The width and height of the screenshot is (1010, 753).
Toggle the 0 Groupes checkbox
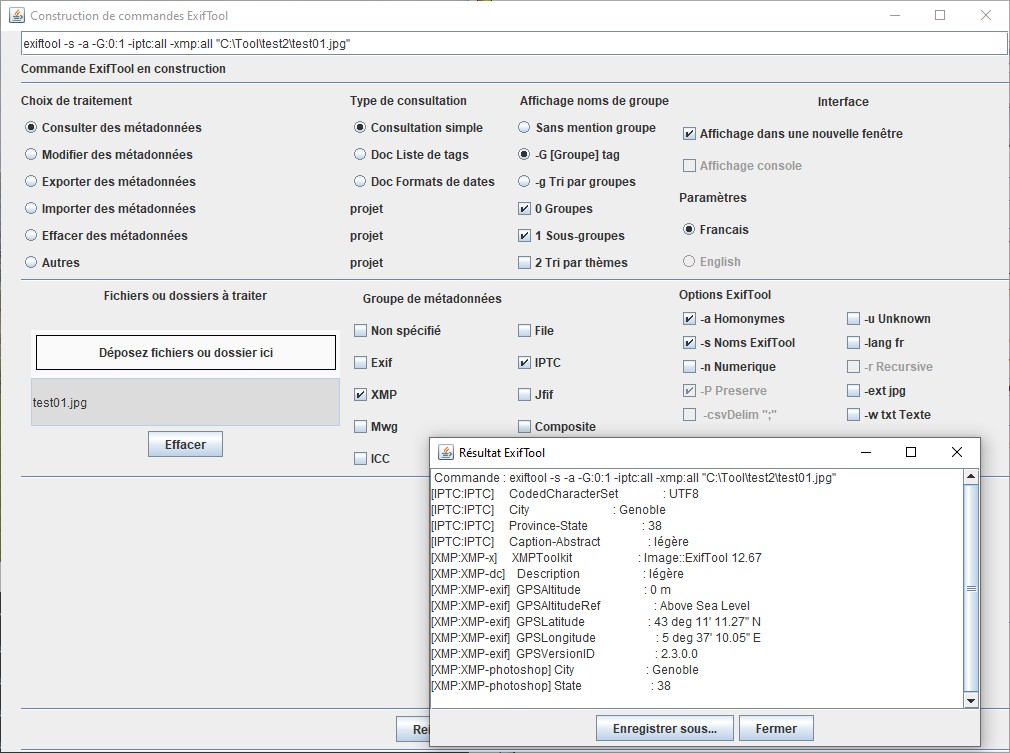coord(524,209)
